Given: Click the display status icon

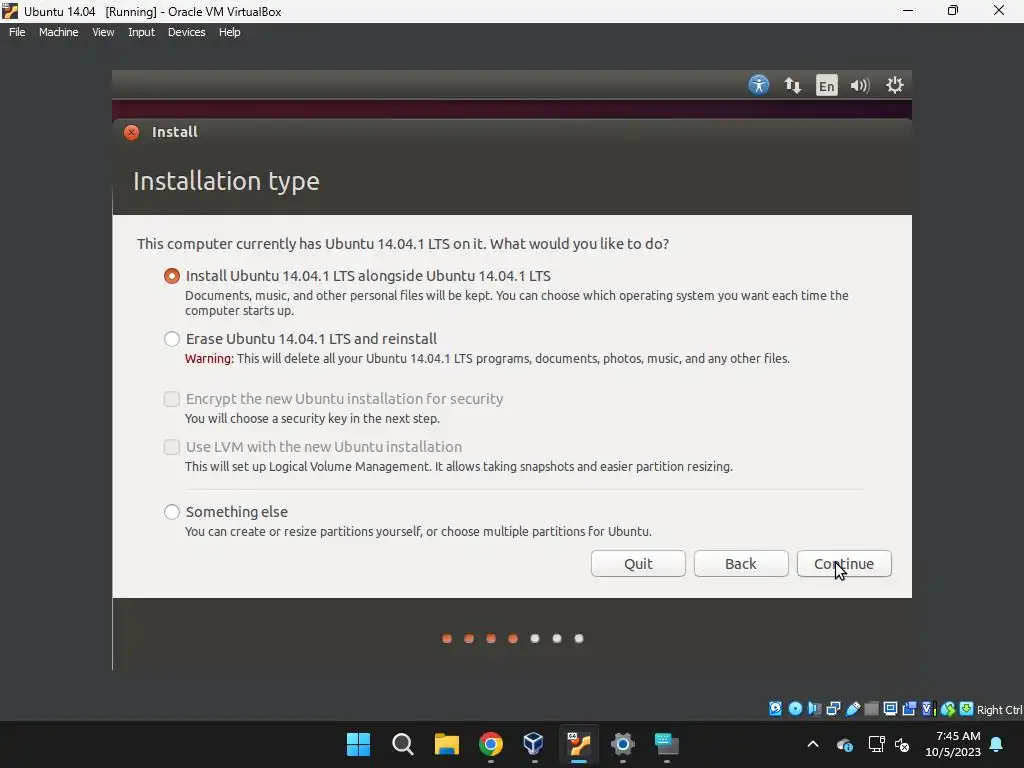Looking at the screenshot, I should click(890, 709).
